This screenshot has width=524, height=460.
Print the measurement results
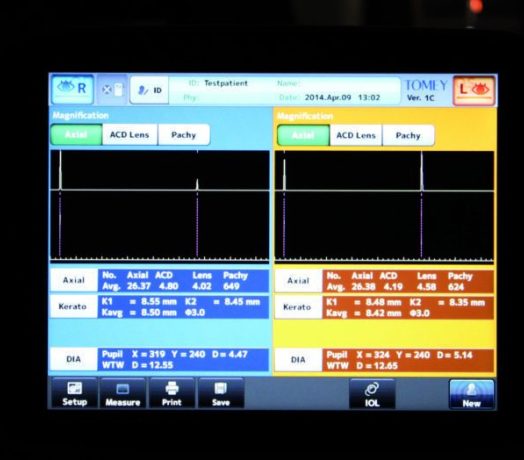[x=172, y=394]
